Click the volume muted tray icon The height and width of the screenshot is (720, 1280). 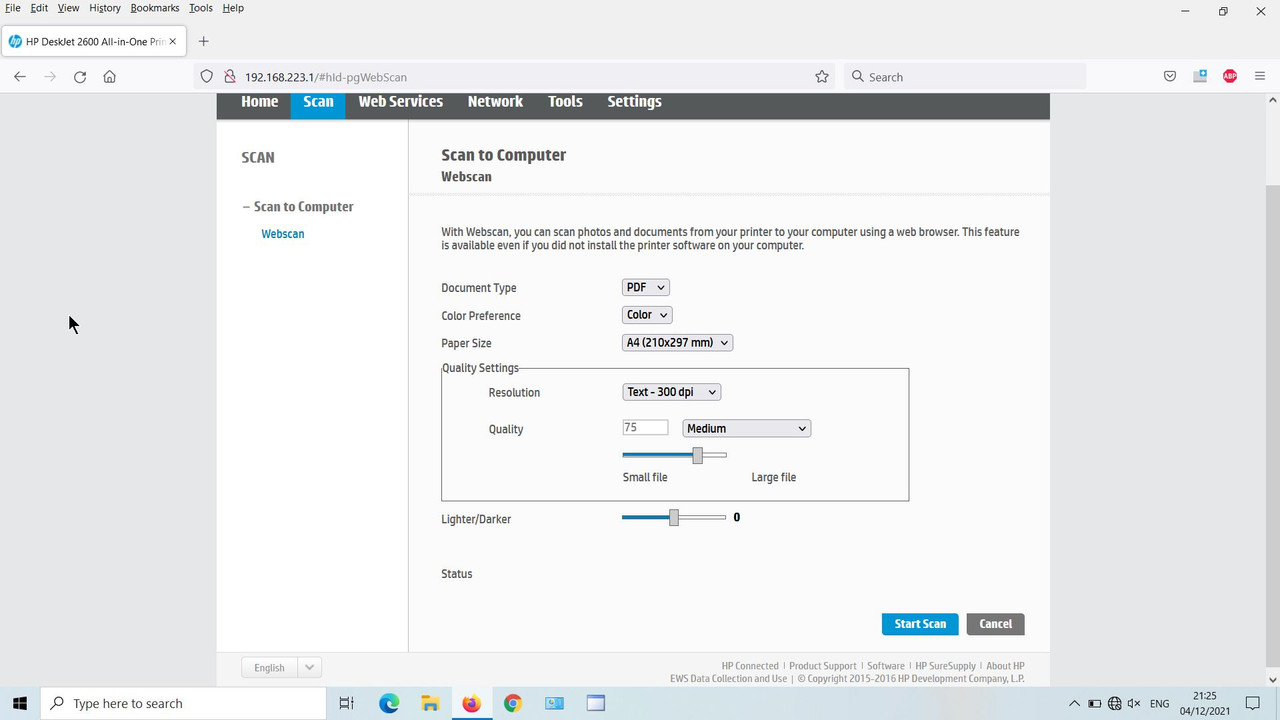[x=1134, y=704]
